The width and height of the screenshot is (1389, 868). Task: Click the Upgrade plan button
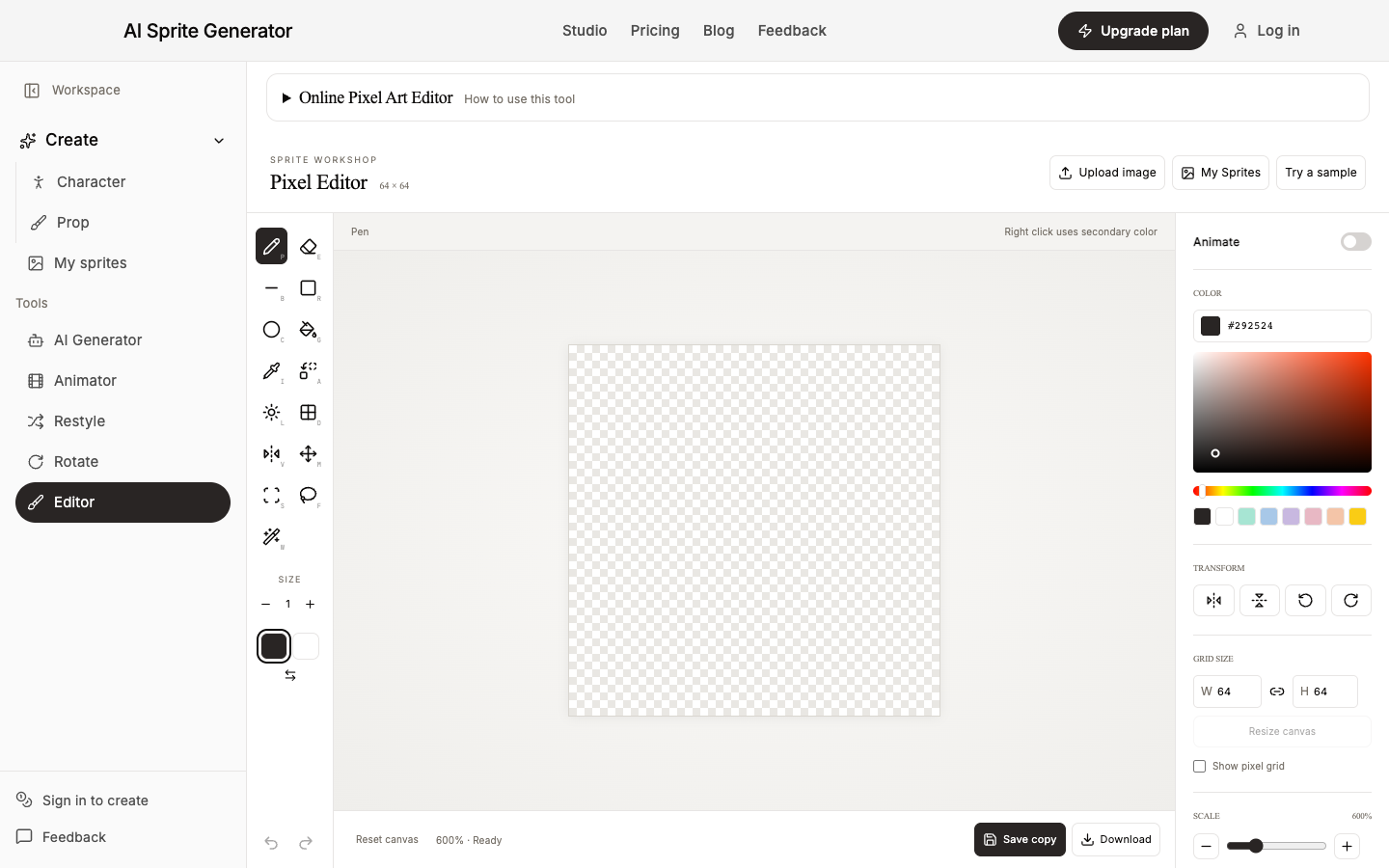click(1133, 31)
